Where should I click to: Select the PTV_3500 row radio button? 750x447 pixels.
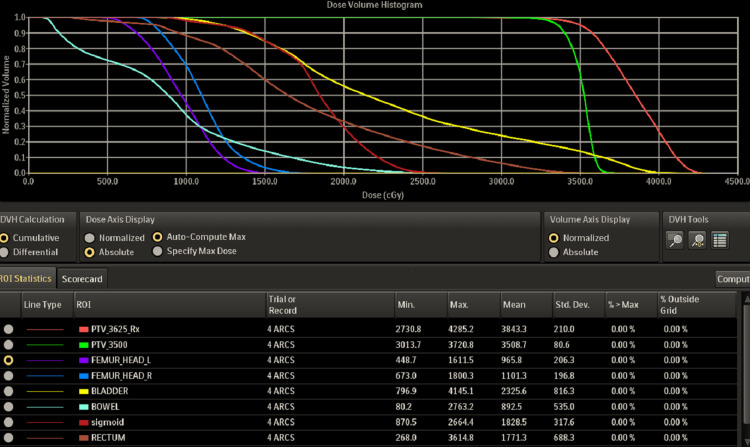(8, 345)
